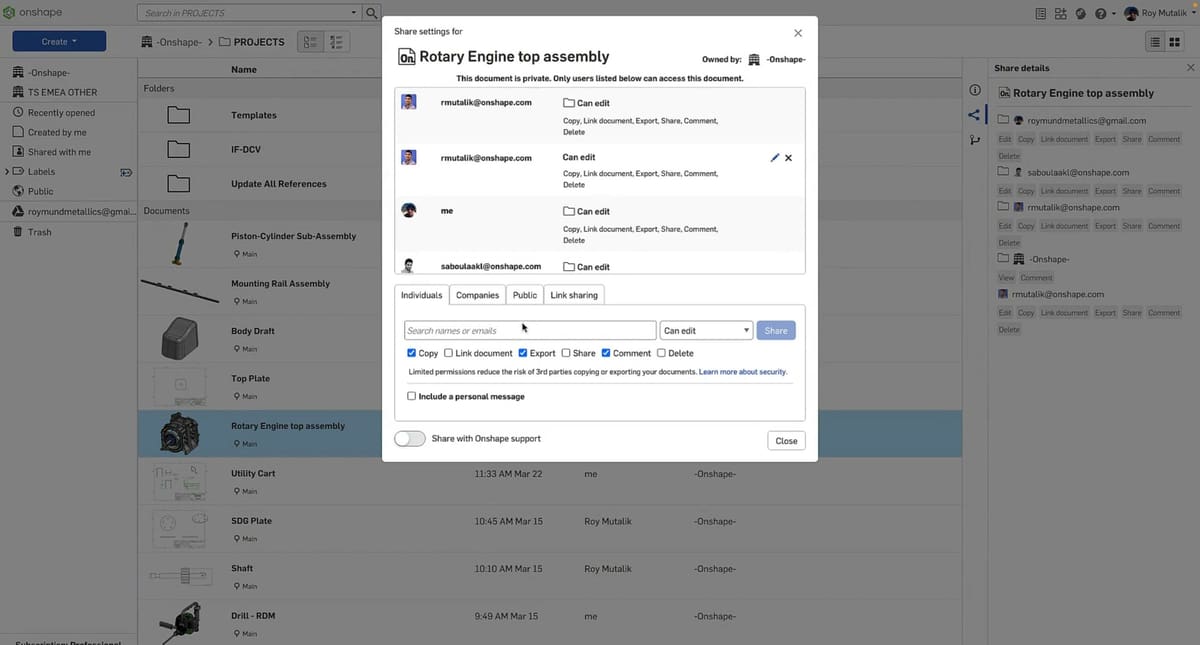Enable the Link document checkbox
The height and width of the screenshot is (645, 1200).
449,353
